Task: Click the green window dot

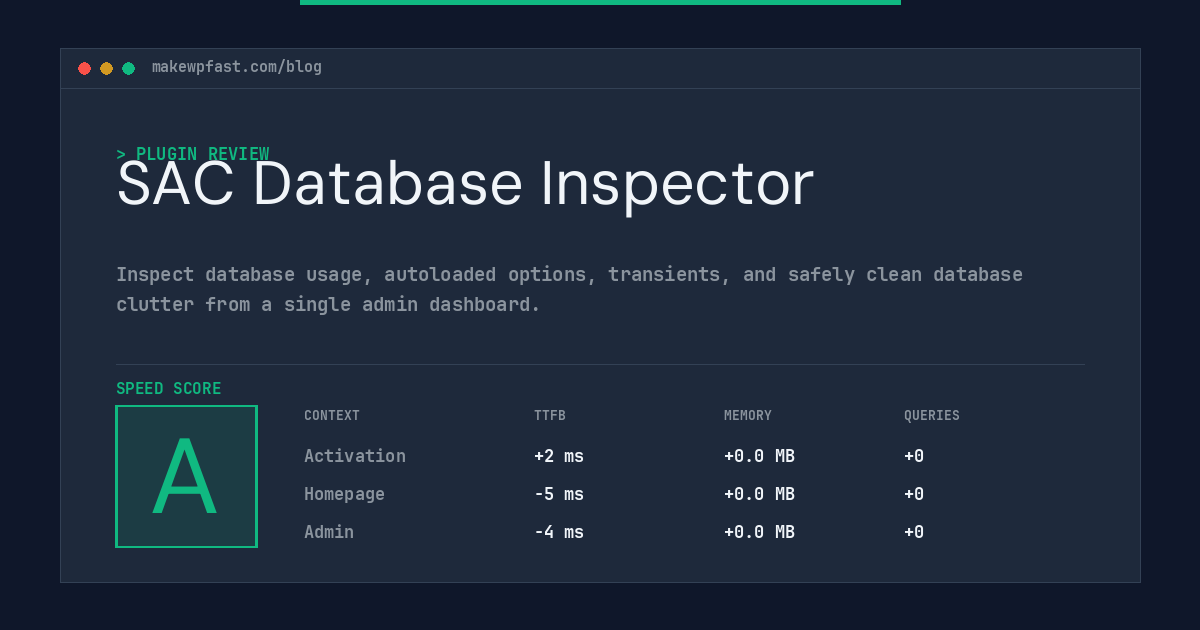Action: click(128, 68)
